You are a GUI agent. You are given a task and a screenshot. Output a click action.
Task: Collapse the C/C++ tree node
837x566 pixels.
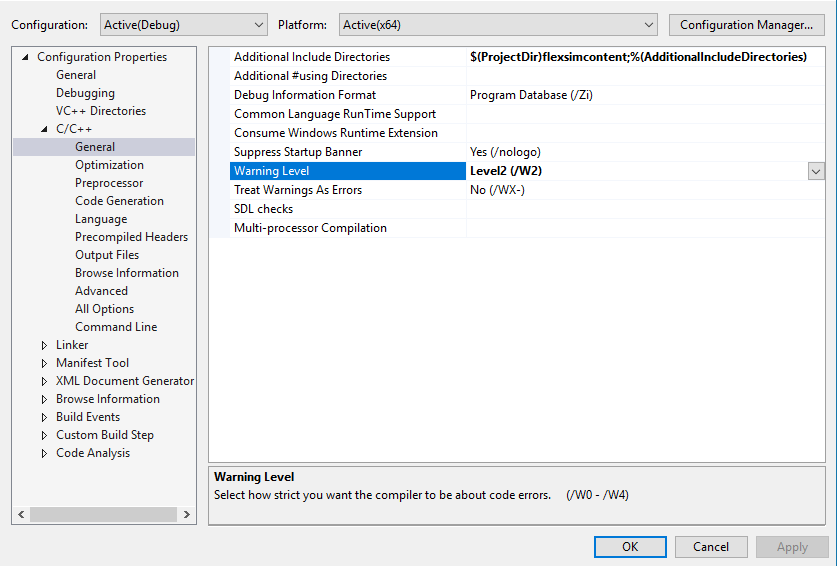[x=44, y=129]
